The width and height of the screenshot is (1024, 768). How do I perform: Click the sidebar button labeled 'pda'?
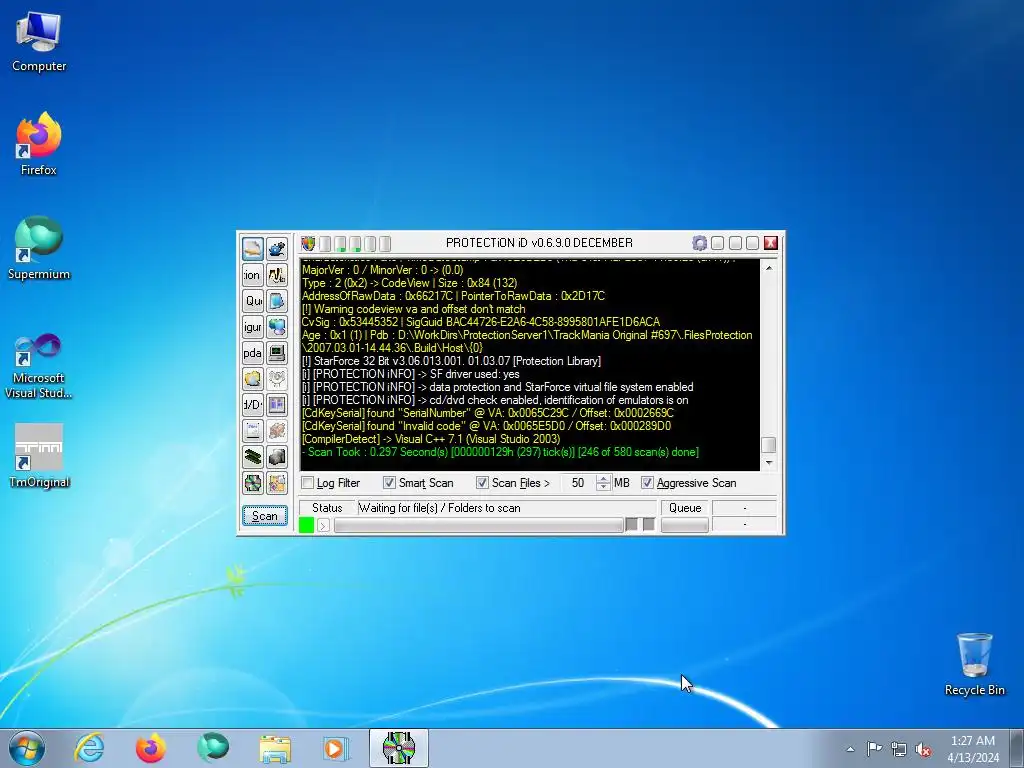tap(253, 353)
